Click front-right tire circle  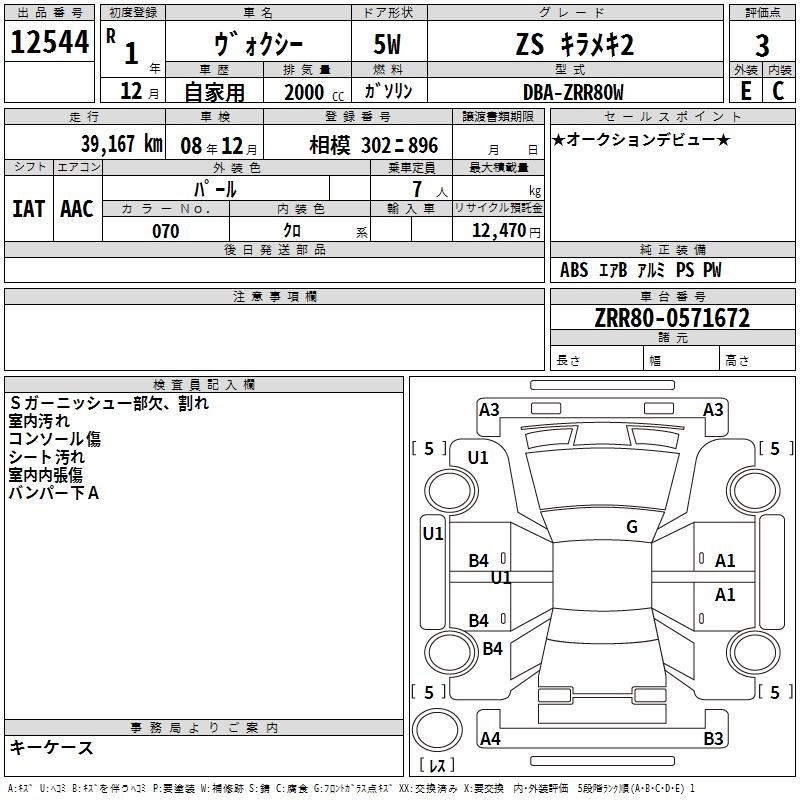pos(753,490)
